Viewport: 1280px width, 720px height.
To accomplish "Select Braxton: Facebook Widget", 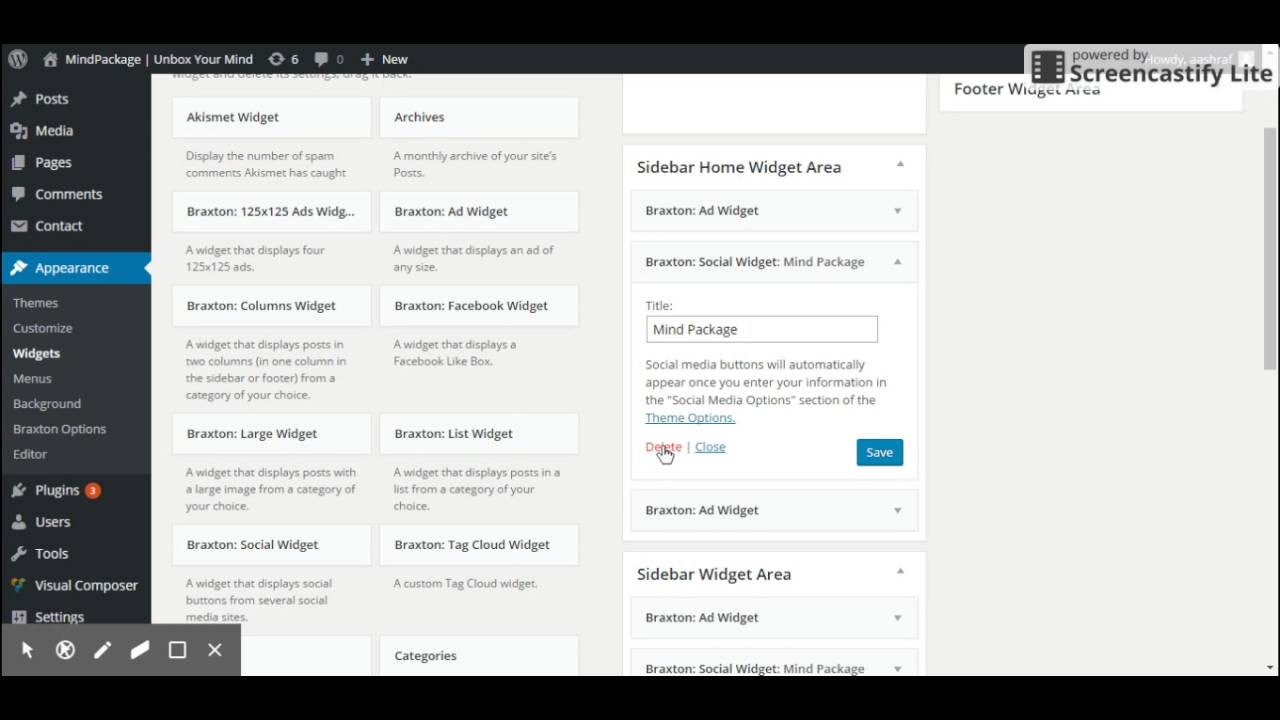I will click(479, 306).
